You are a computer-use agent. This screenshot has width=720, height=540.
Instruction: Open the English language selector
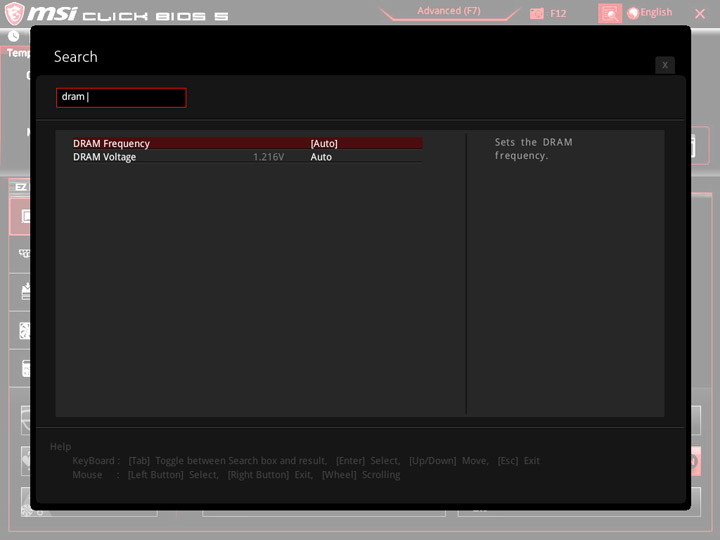[650, 12]
